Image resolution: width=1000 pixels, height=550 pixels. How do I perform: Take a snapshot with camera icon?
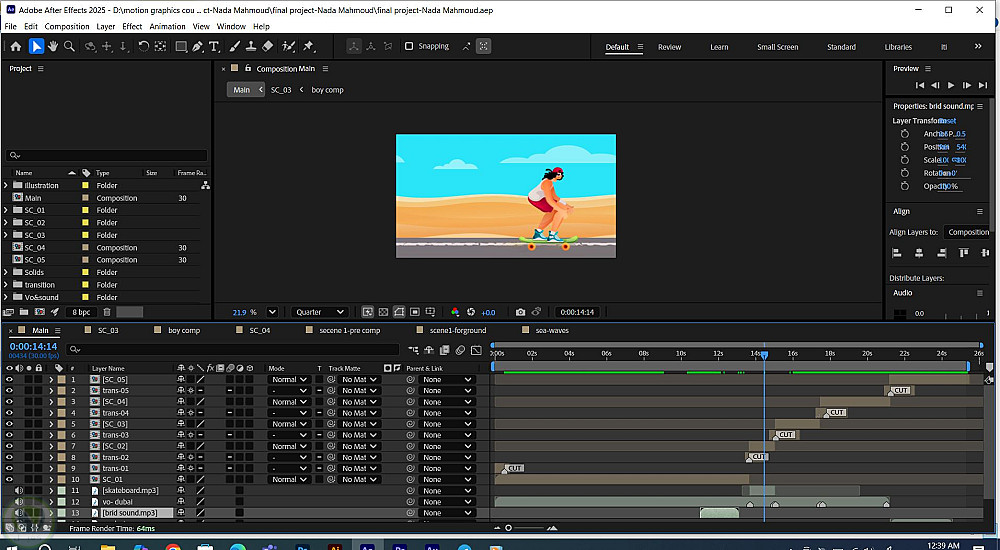click(520, 312)
